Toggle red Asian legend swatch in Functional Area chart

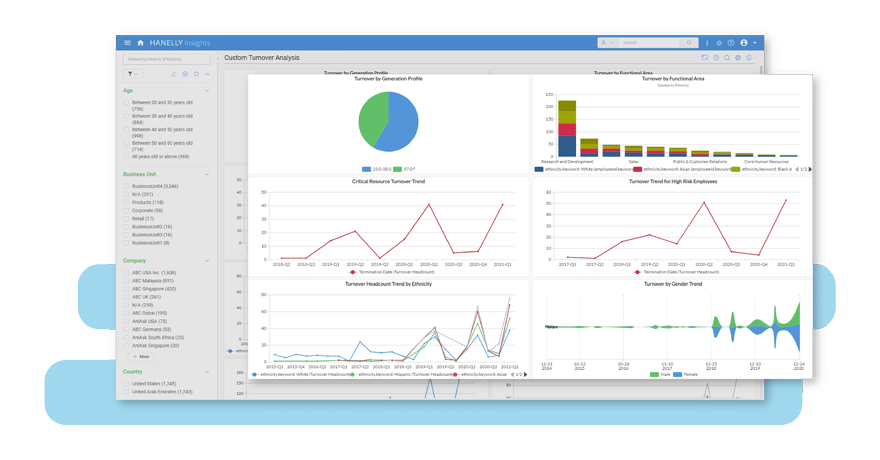[638, 169]
